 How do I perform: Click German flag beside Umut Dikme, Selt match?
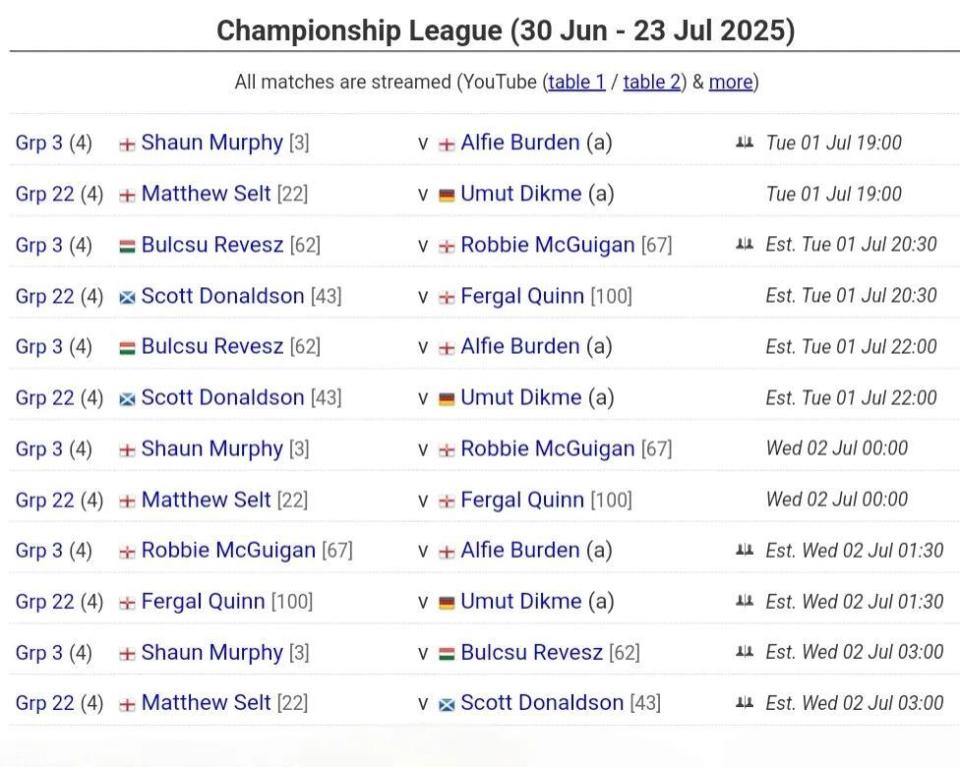click(447, 195)
